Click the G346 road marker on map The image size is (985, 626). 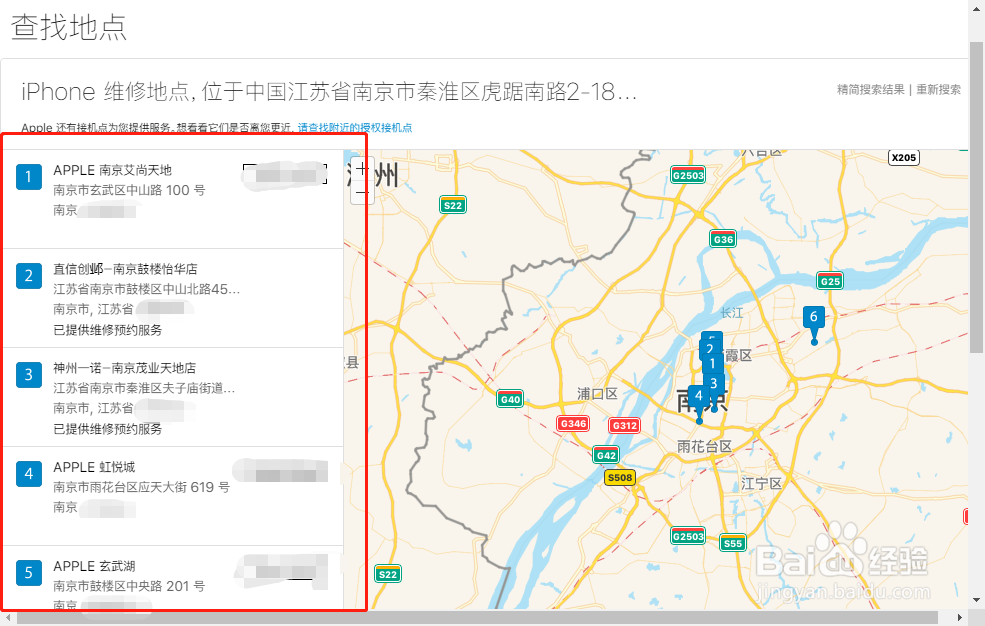click(573, 423)
